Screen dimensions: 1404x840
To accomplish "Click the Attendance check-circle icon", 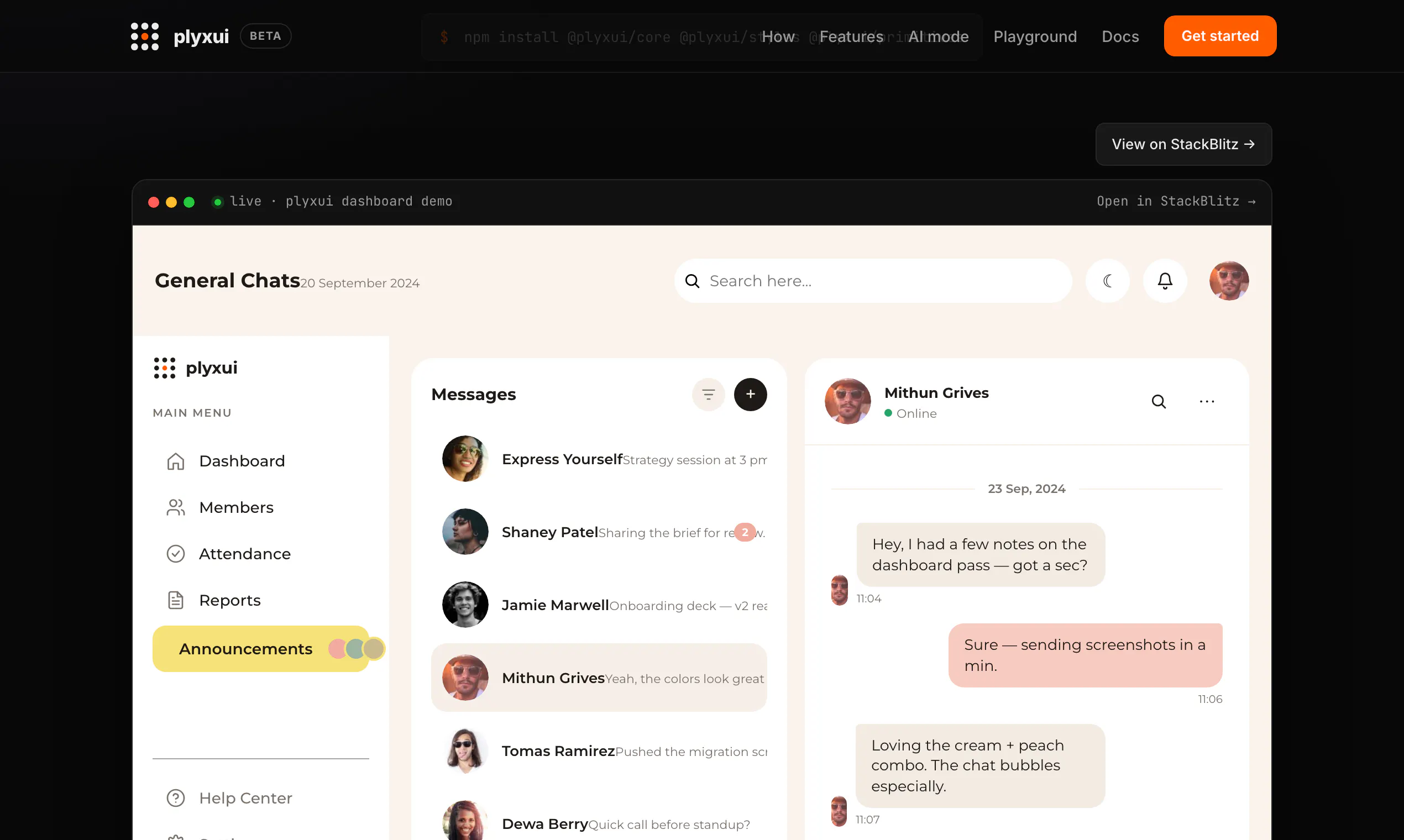I will click(x=176, y=554).
